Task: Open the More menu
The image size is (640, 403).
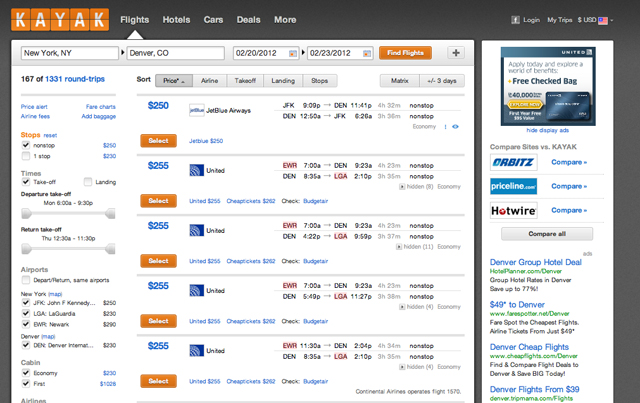Action: point(285,20)
